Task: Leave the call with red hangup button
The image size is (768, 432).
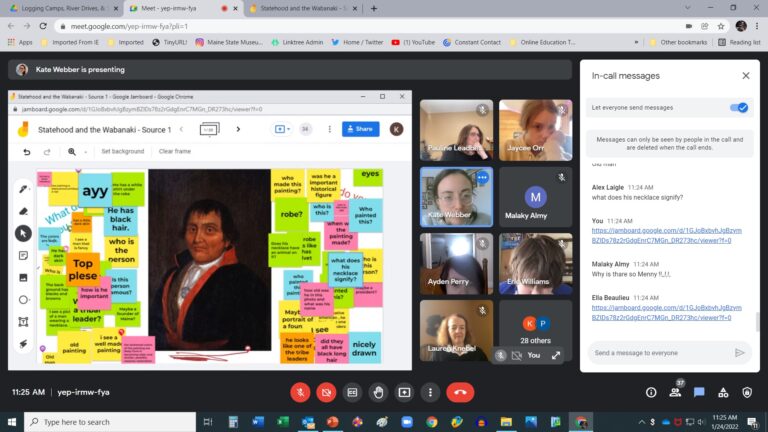Action: click(460, 392)
